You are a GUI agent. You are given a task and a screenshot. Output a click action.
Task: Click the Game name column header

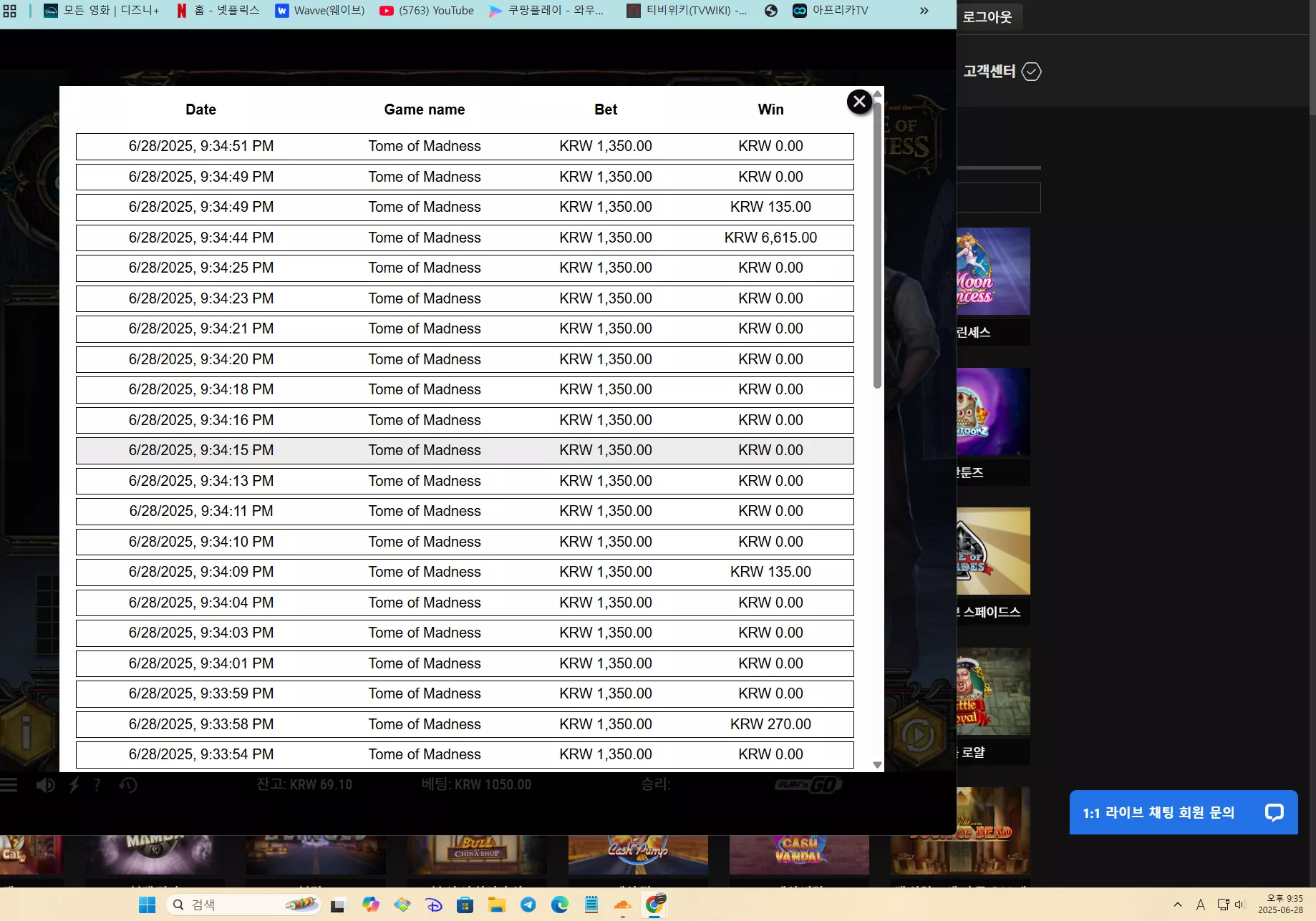(x=425, y=109)
